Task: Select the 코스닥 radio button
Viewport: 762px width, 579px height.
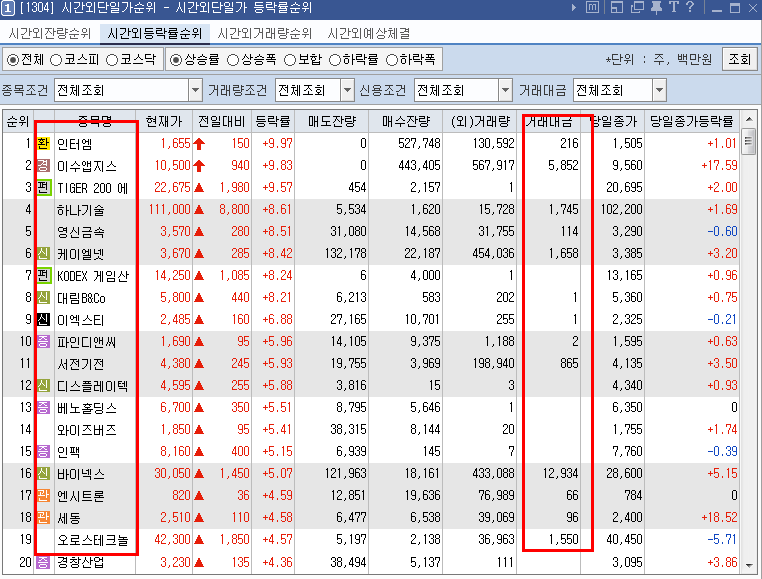Action: (112, 60)
